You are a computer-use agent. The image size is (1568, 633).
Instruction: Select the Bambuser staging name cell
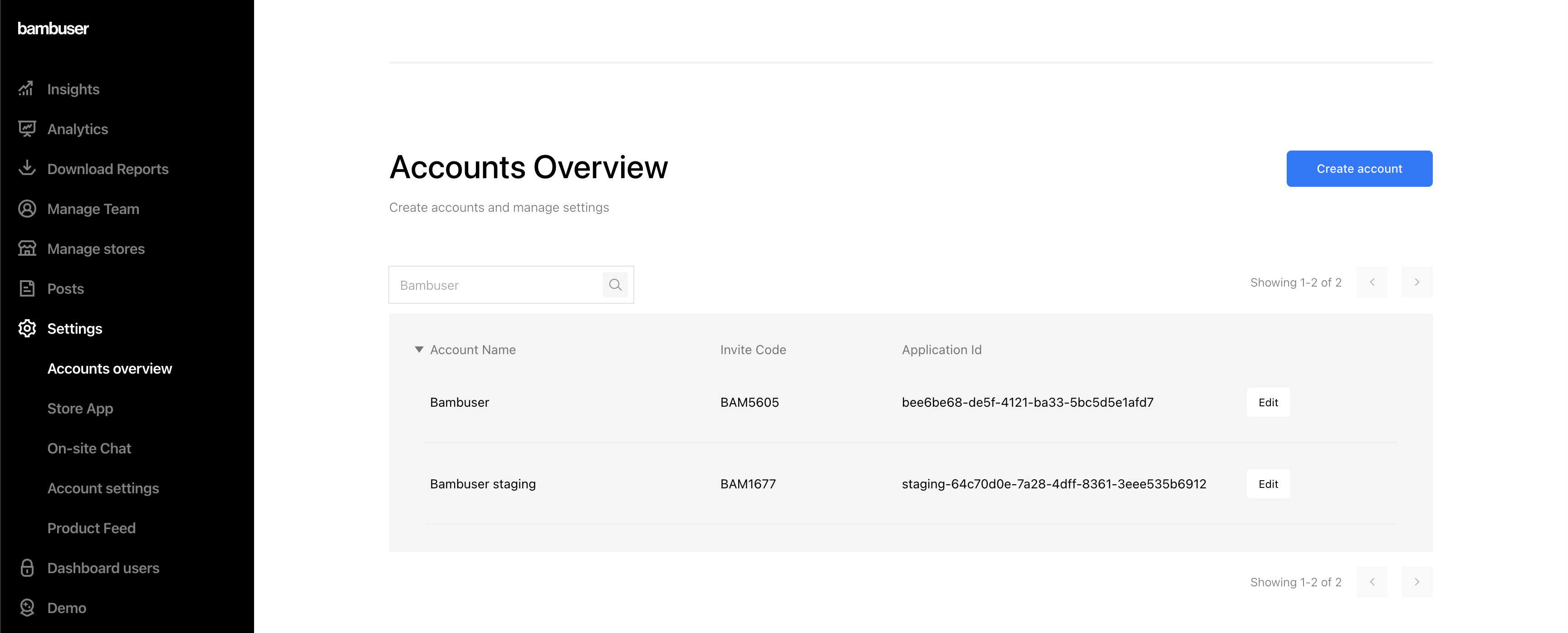(483, 484)
